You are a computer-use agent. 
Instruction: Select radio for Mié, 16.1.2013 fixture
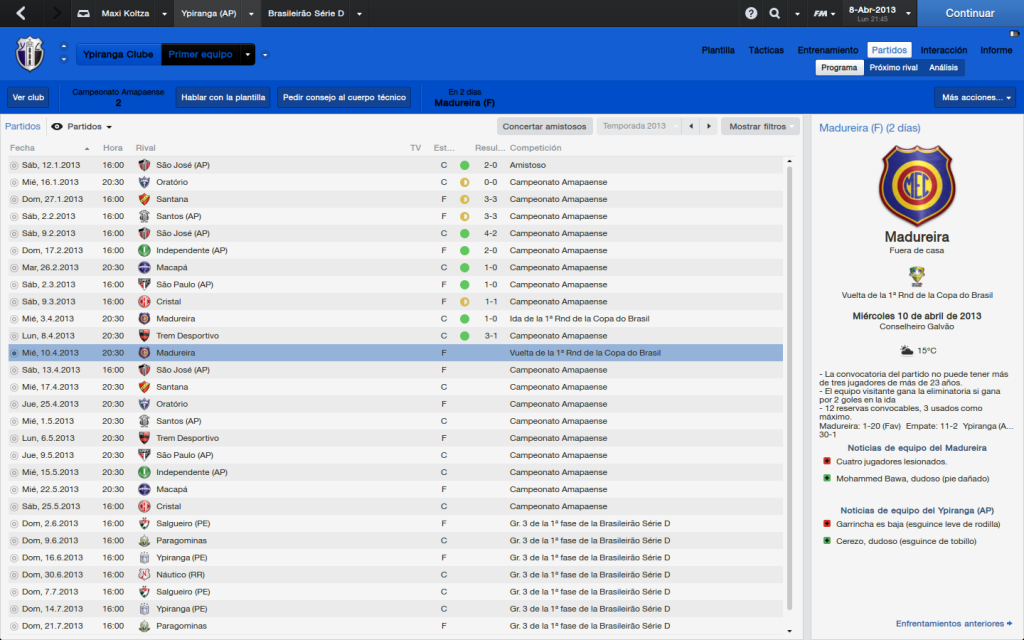coord(14,182)
